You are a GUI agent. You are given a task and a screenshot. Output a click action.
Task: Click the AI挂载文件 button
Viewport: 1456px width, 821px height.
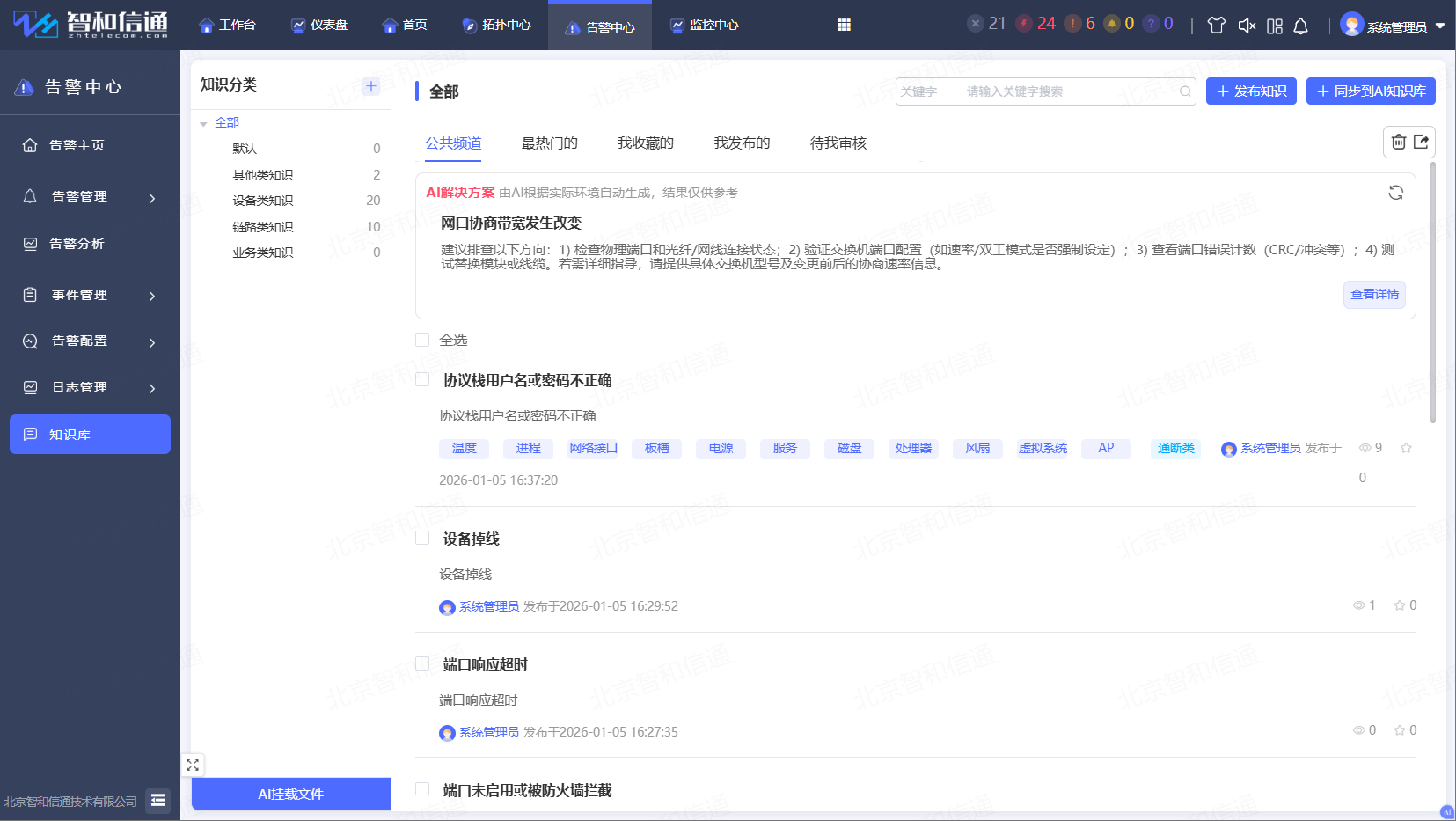coord(291,794)
